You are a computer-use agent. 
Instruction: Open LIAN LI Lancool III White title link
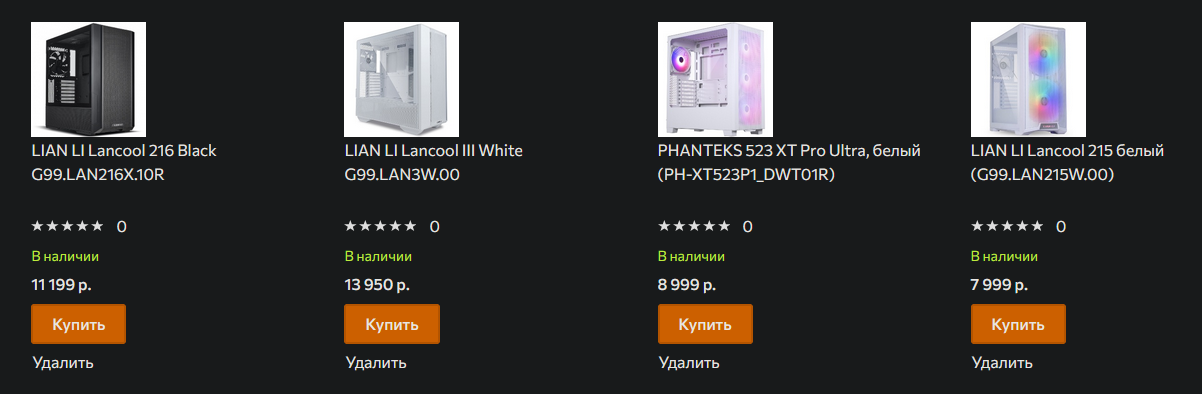[x=433, y=163]
